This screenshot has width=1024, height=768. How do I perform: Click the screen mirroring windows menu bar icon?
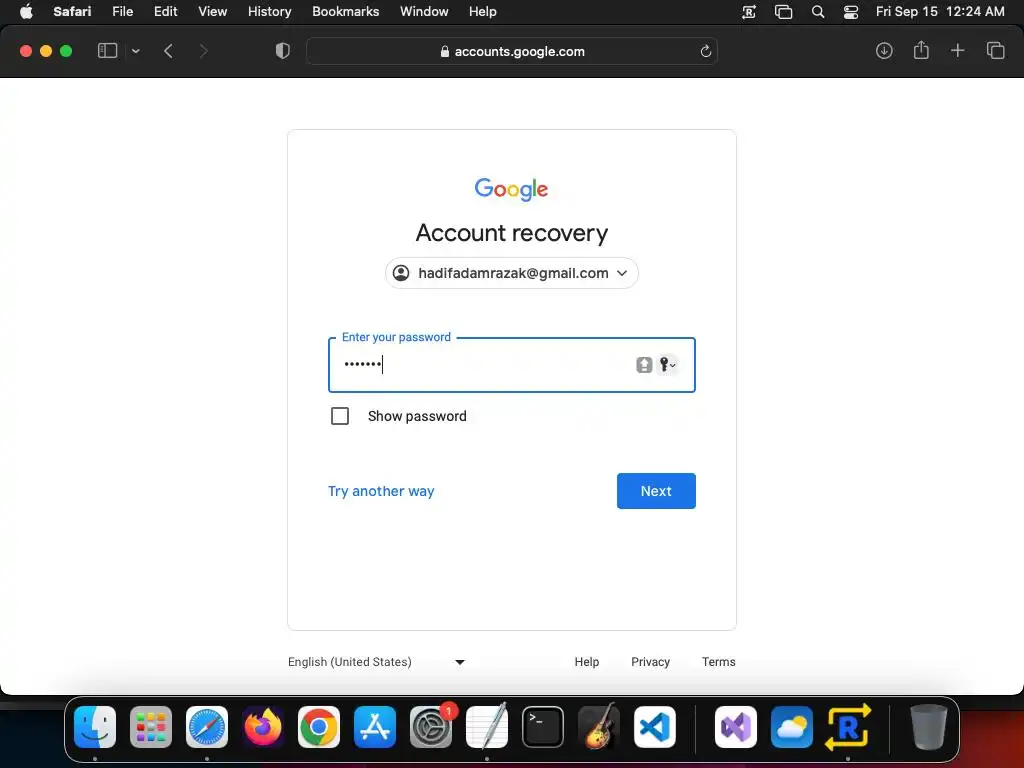[783, 11]
